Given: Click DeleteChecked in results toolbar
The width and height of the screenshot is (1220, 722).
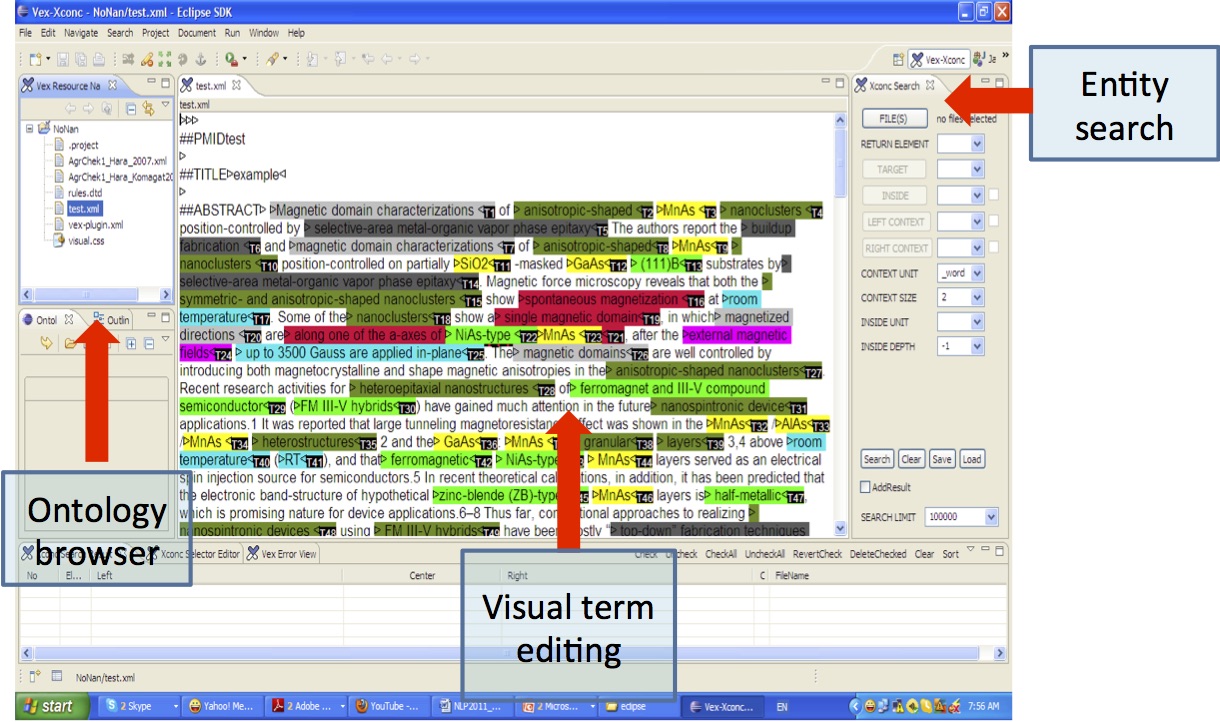Looking at the screenshot, I should tap(878, 554).
